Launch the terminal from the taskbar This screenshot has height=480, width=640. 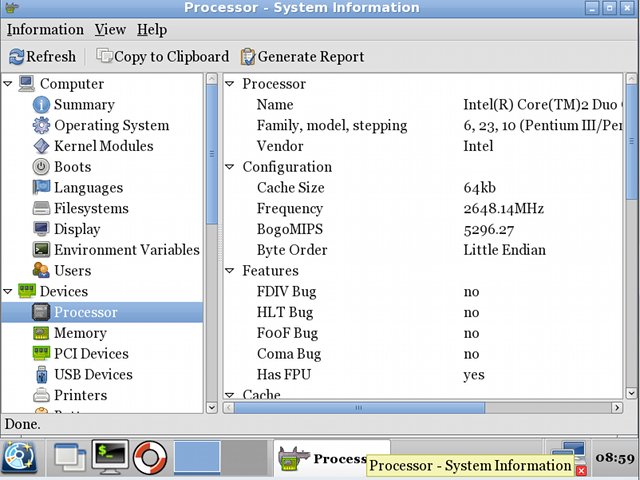[110, 457]
